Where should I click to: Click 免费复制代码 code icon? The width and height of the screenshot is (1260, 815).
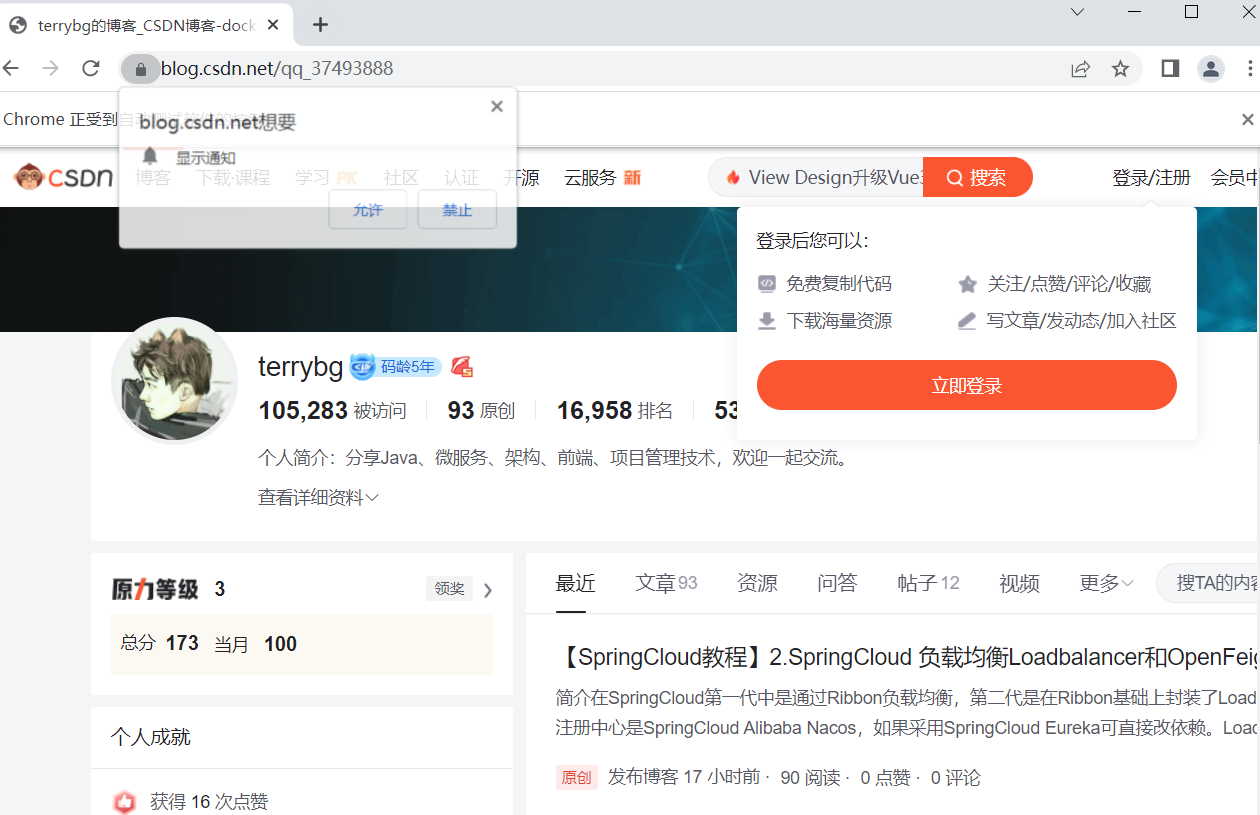(767, 283)
